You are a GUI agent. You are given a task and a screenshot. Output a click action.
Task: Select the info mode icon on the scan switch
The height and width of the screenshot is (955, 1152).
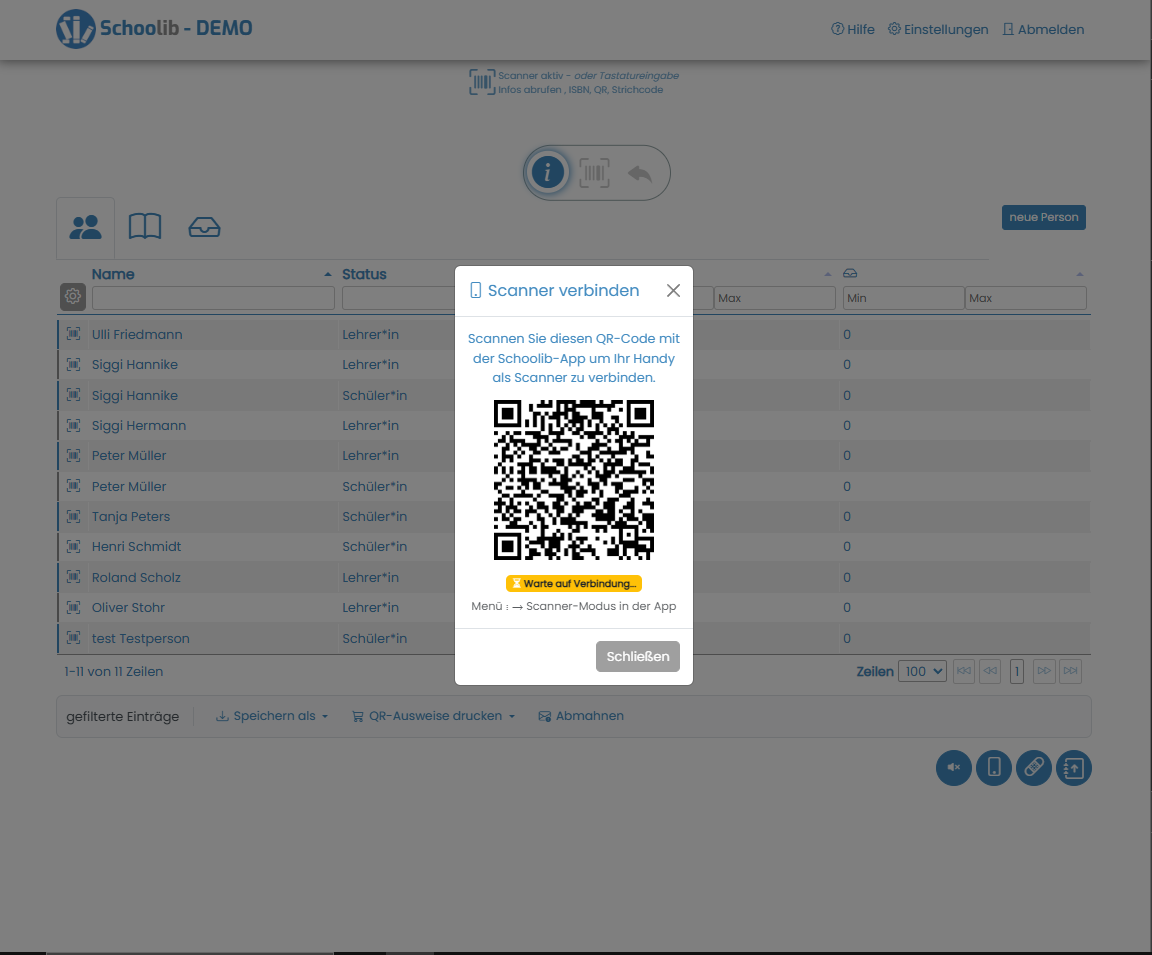click(548, 172)
